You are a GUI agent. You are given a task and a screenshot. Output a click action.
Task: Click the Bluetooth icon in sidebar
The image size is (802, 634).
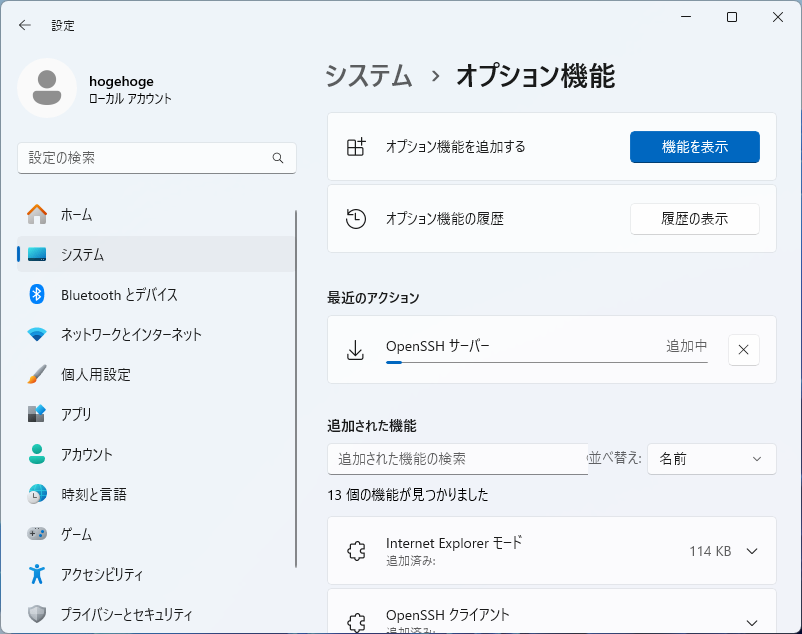(37, 294)
